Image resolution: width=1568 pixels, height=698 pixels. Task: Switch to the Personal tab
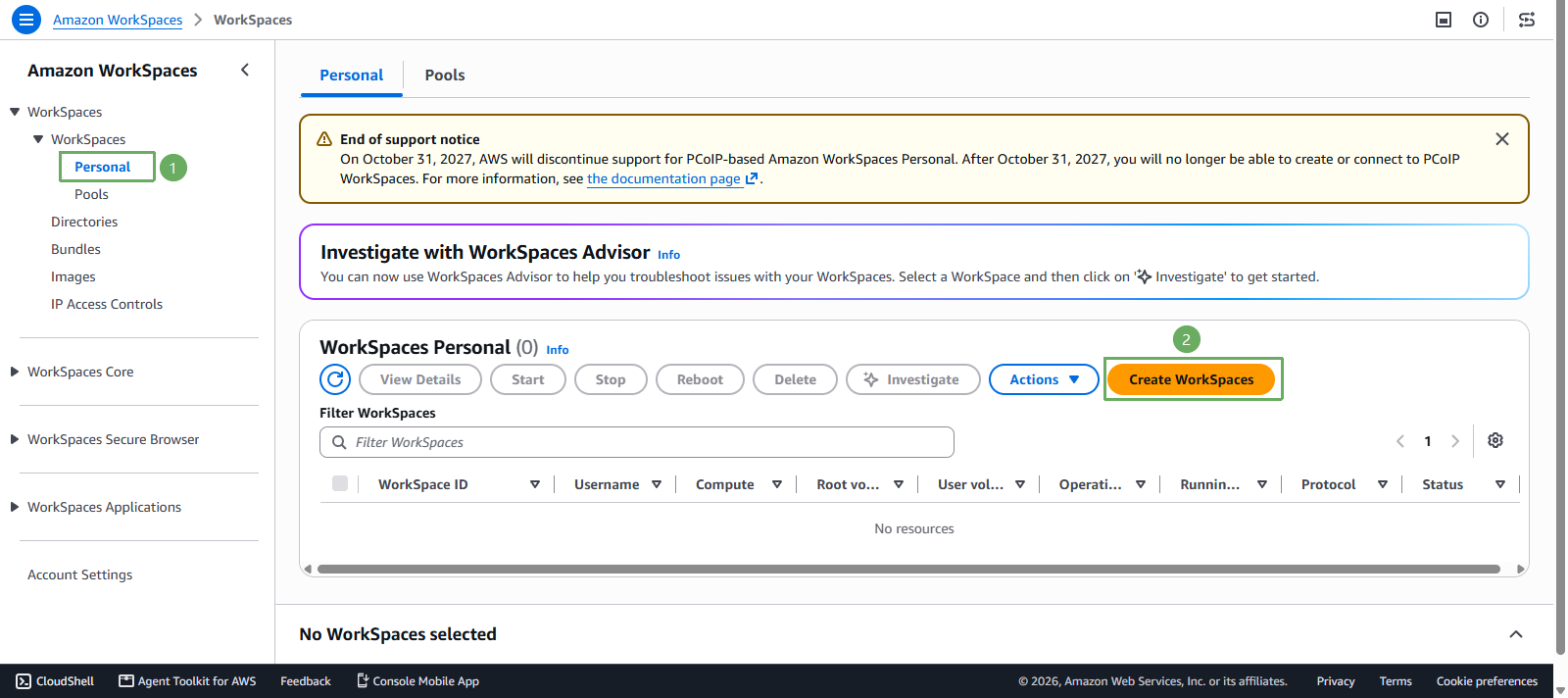click(x=352, y=75)
